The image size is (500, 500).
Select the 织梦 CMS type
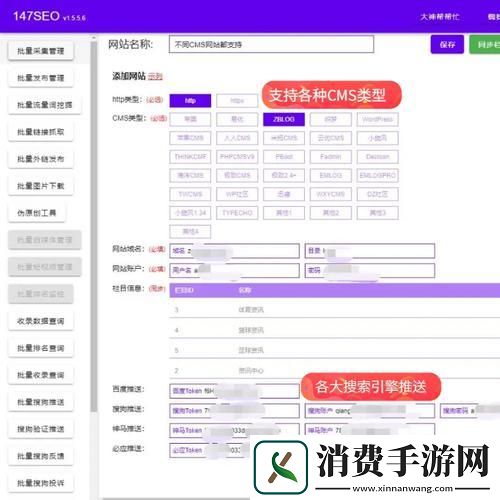pyautogui.click(x=331, y=119)
